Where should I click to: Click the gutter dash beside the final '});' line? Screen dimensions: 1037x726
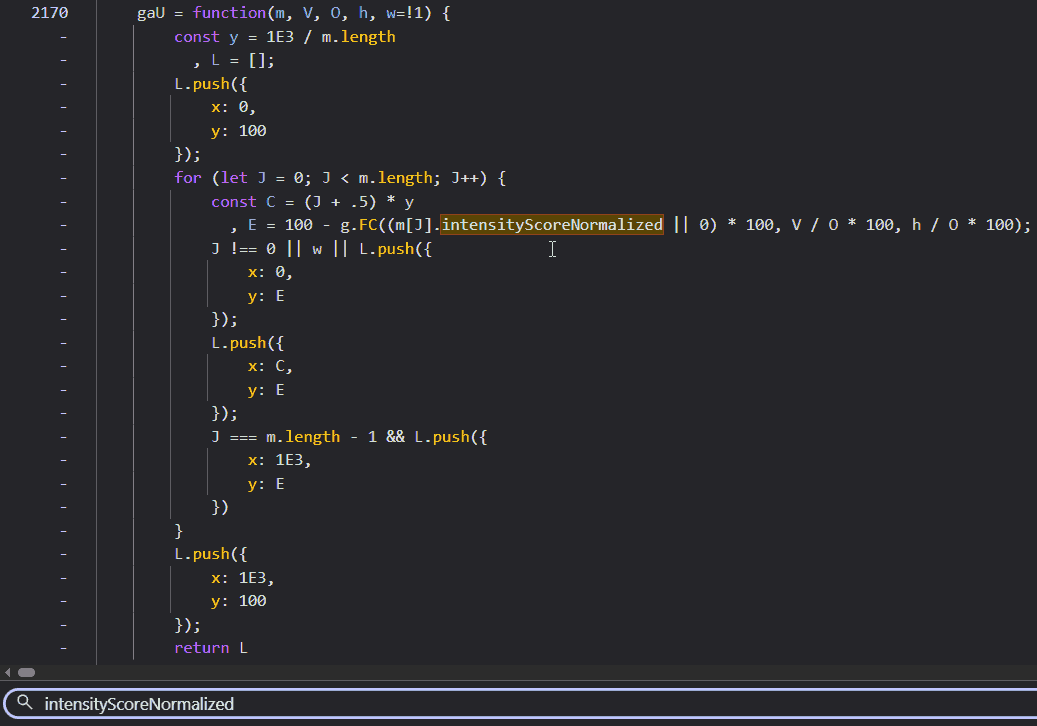coord(63,624)
